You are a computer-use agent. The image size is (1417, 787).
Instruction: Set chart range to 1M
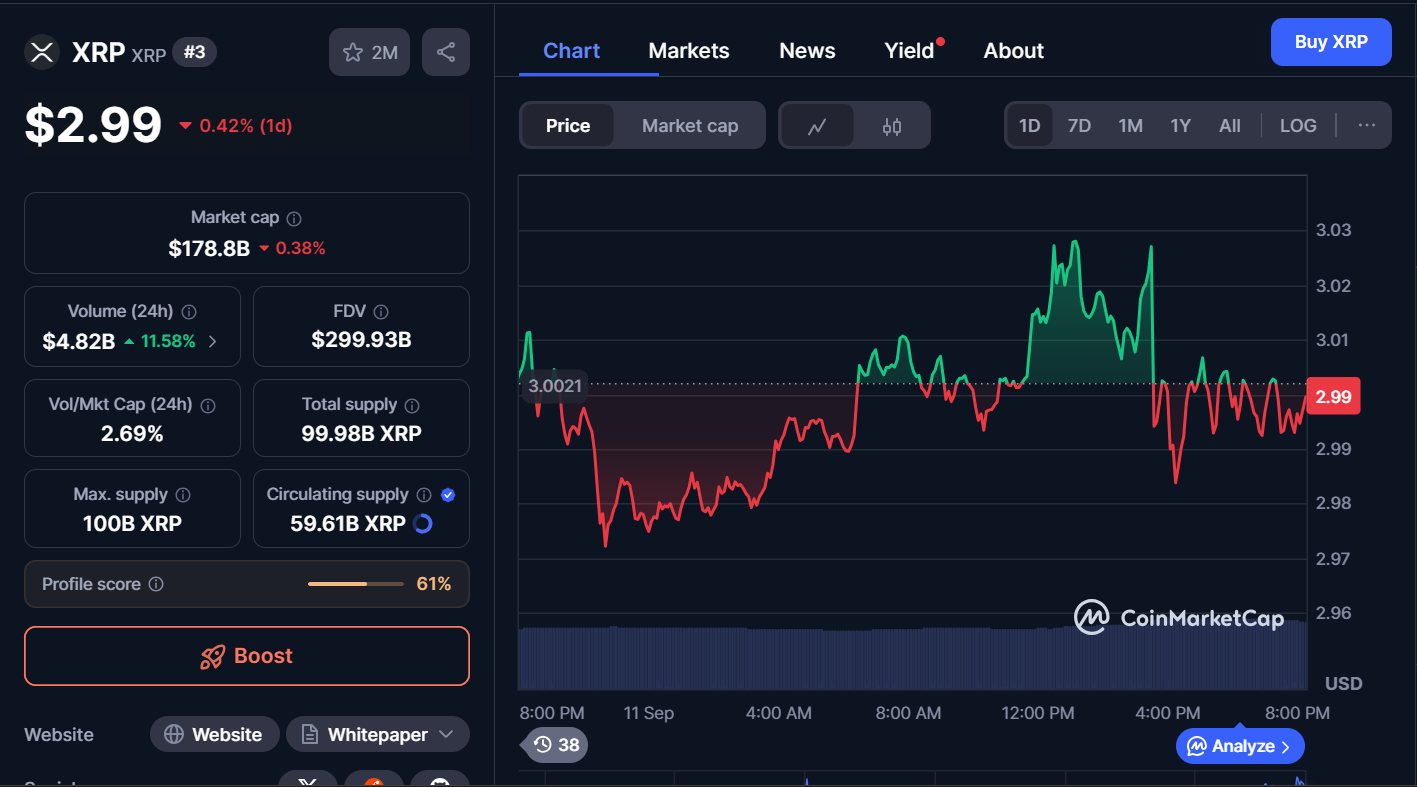[x=1131, y=126]
